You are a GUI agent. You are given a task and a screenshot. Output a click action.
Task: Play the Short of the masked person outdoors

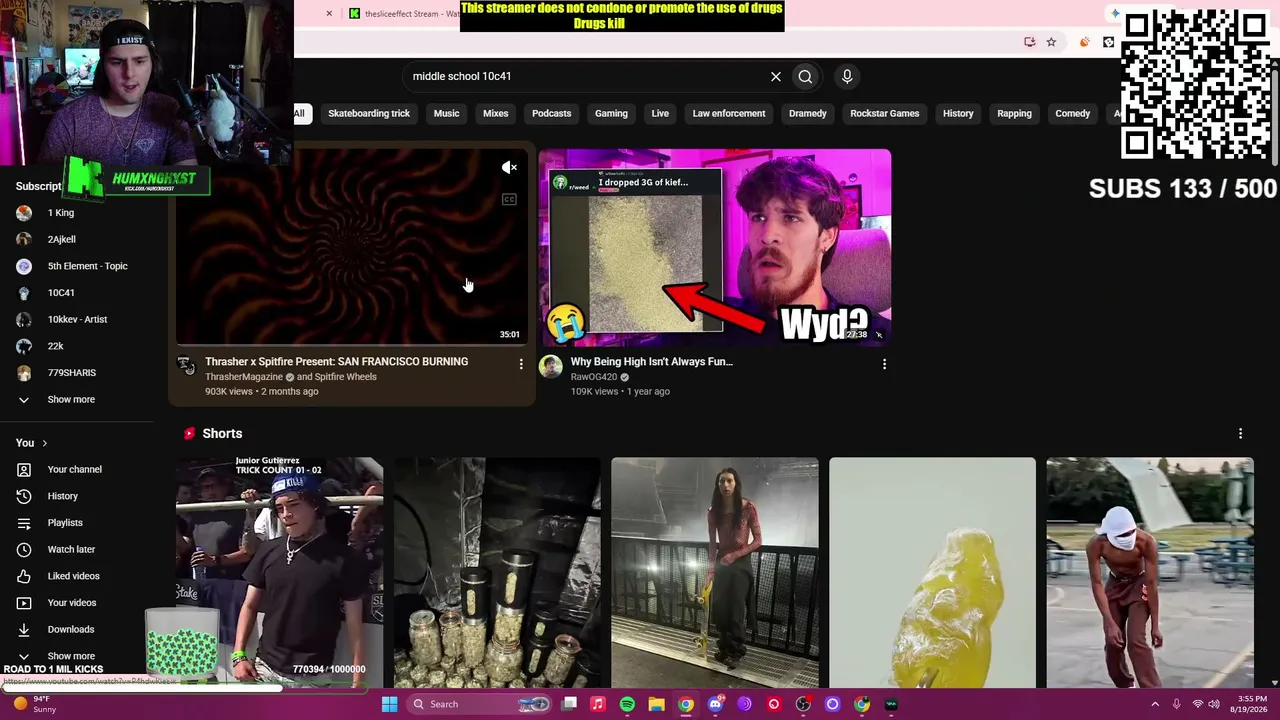1150,573
